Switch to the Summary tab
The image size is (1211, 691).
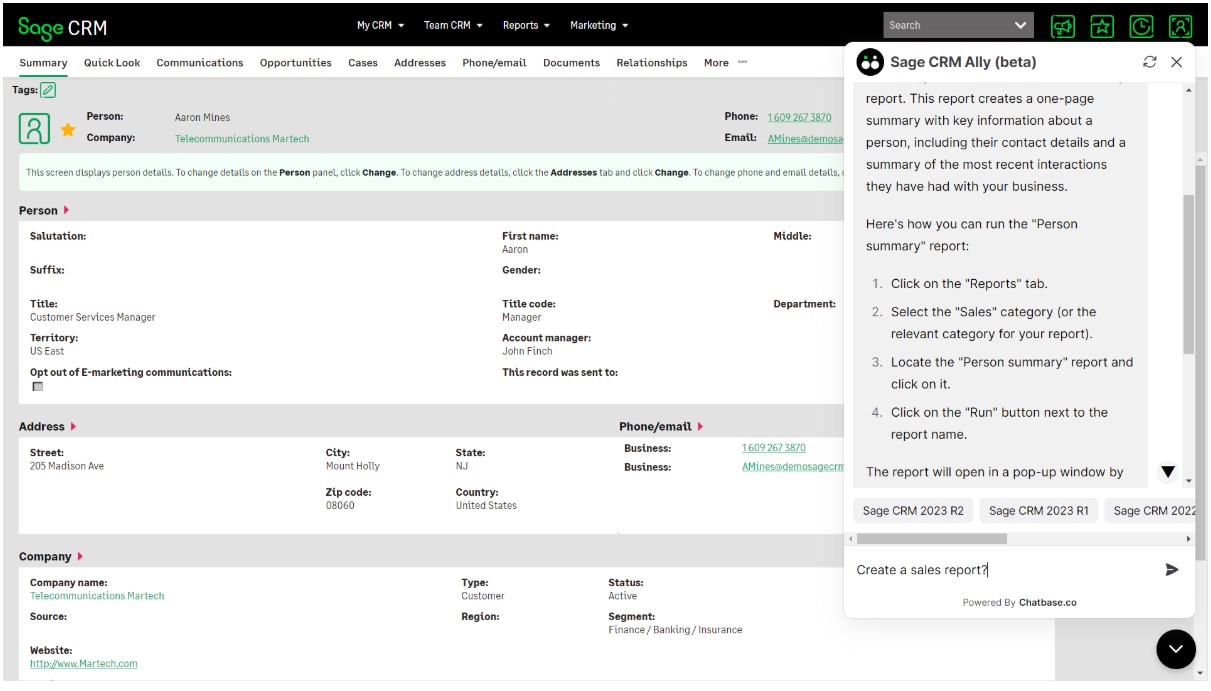[44, 63]
